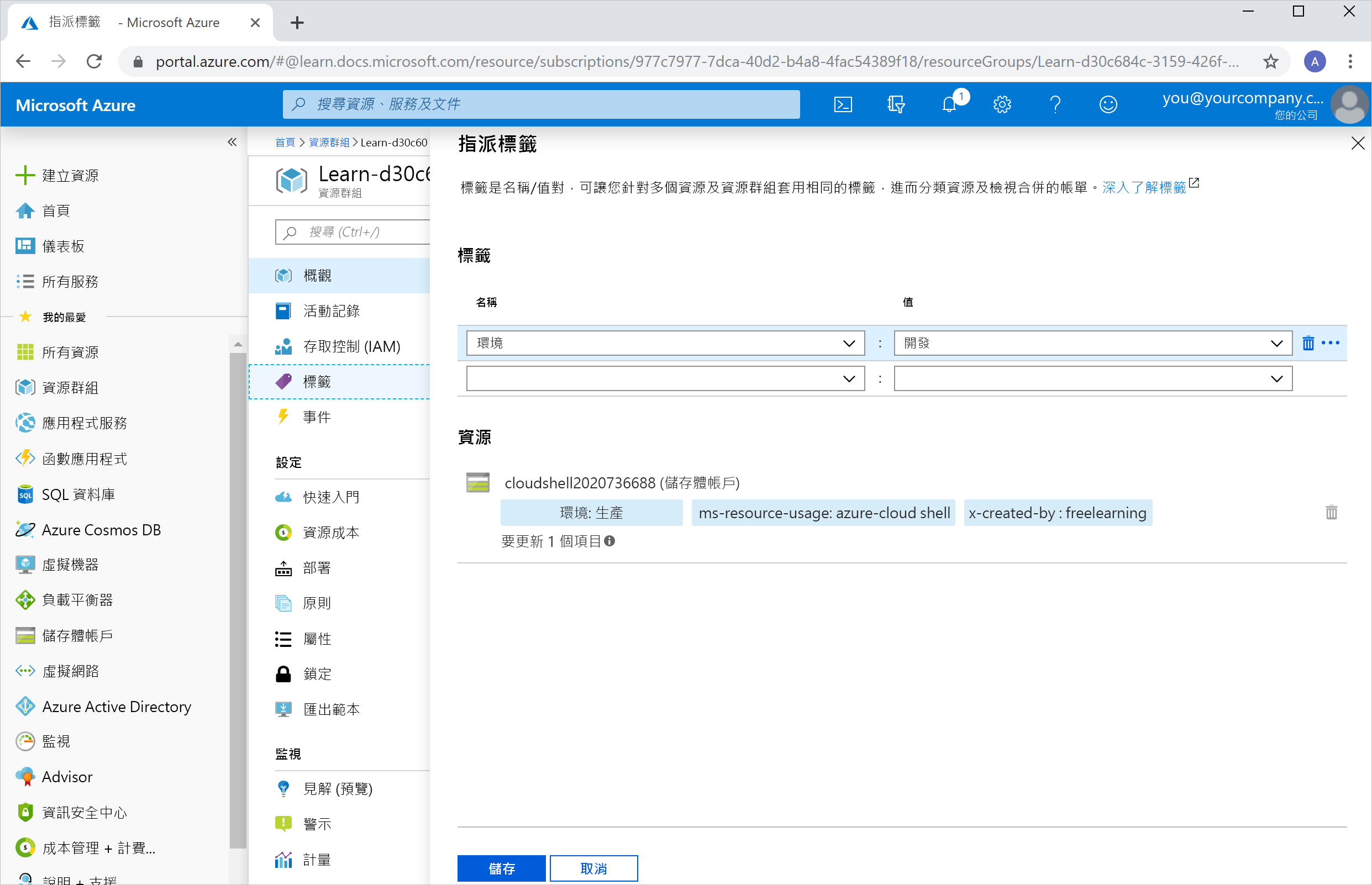The height and width of the screenshot is (885, 1372).
Task: Click the account avatar picture
Action: (1349, 104)
